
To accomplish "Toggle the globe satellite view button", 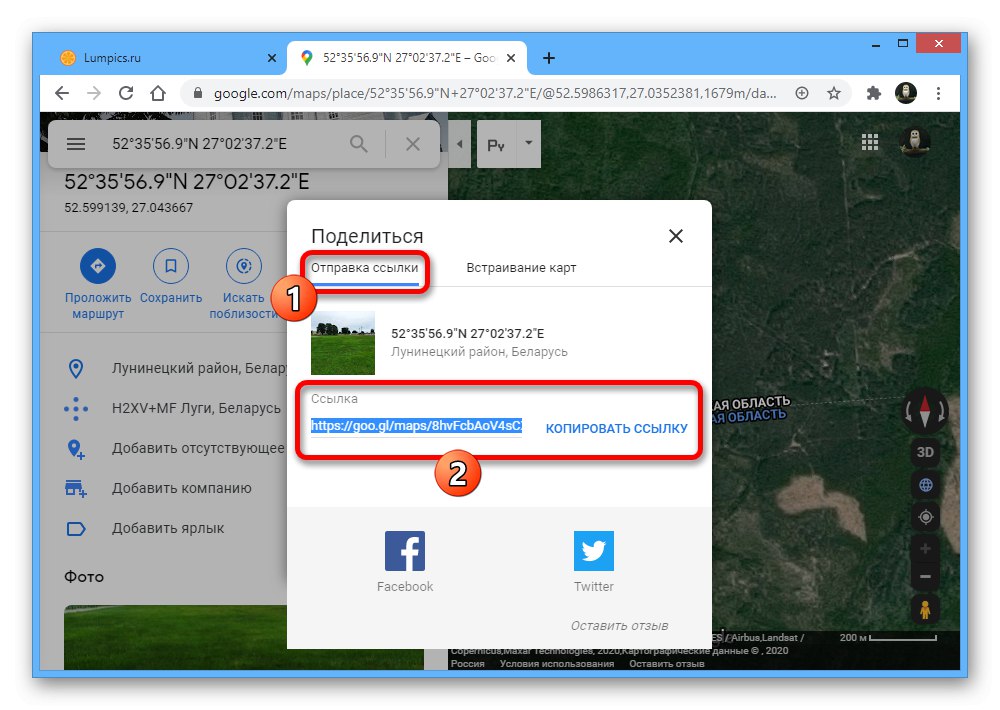I will [x=925, y=484].
